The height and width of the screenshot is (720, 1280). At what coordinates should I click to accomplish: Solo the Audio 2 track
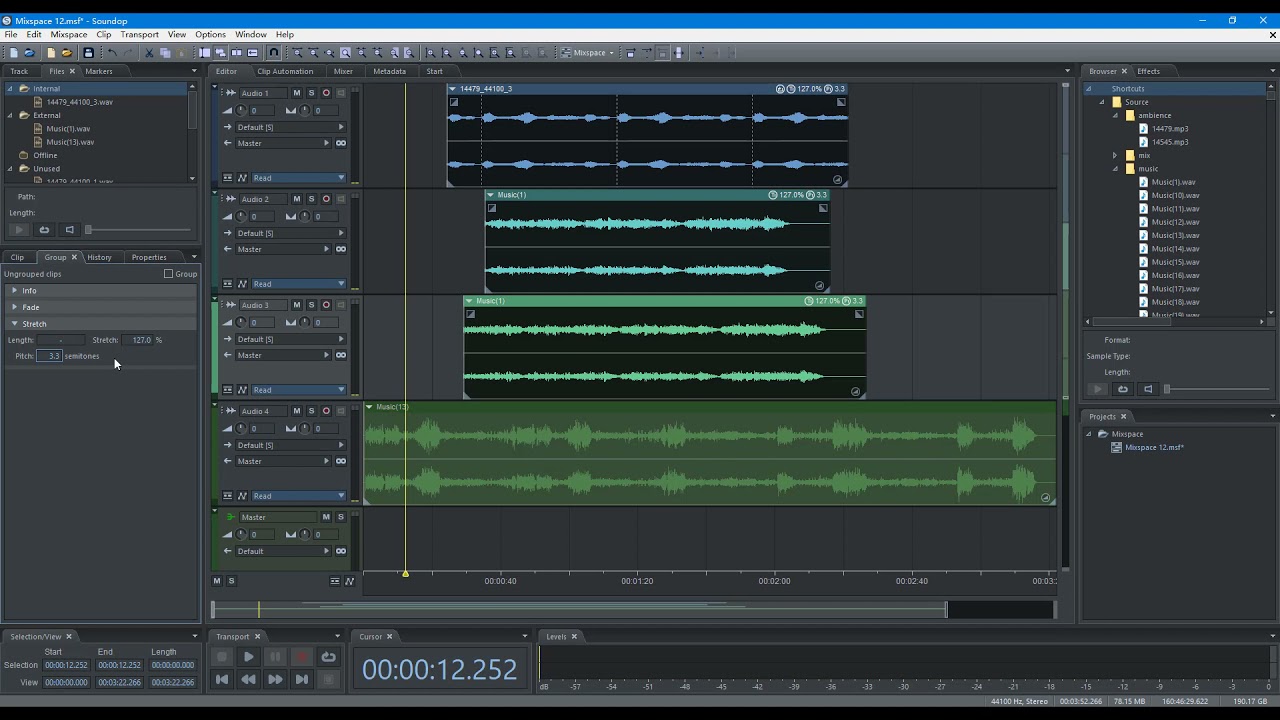311,199
